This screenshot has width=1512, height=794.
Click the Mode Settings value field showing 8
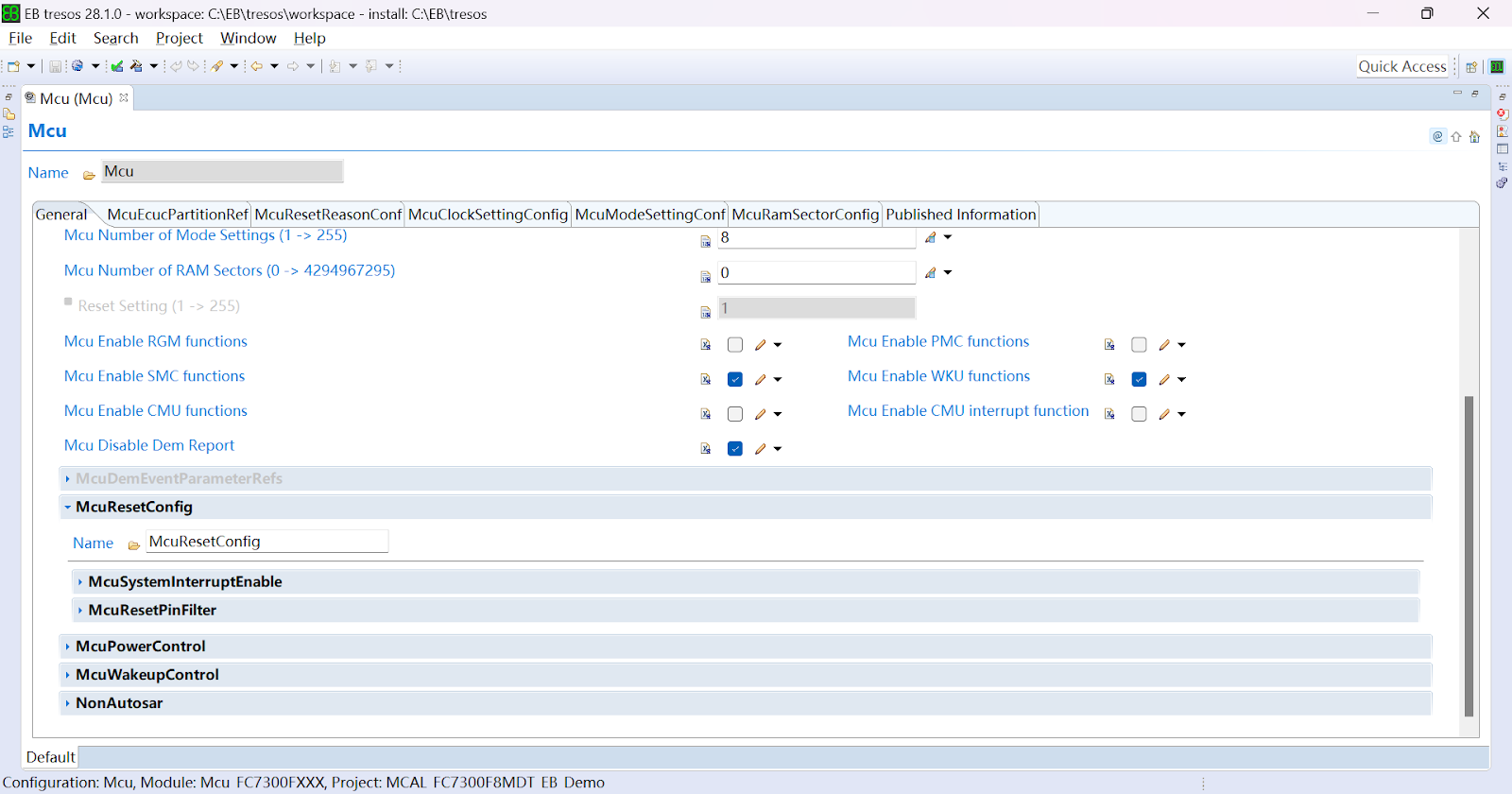coord(816,238)
